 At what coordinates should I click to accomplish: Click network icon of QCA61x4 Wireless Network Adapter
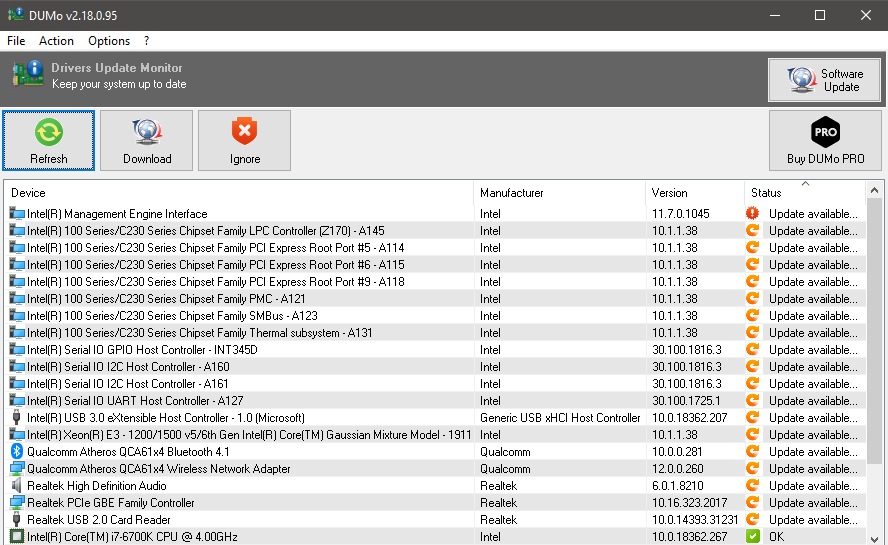pyautogui.click(x=17, y=469)
